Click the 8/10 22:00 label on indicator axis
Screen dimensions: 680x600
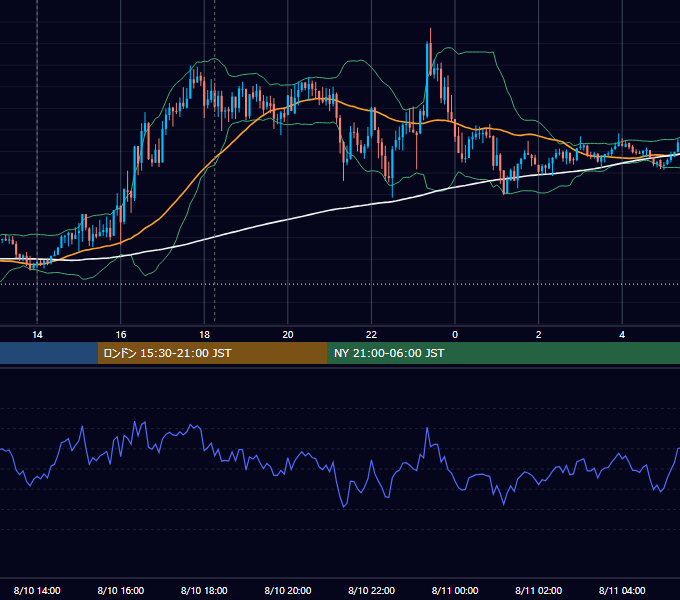(x=371, y=590)
